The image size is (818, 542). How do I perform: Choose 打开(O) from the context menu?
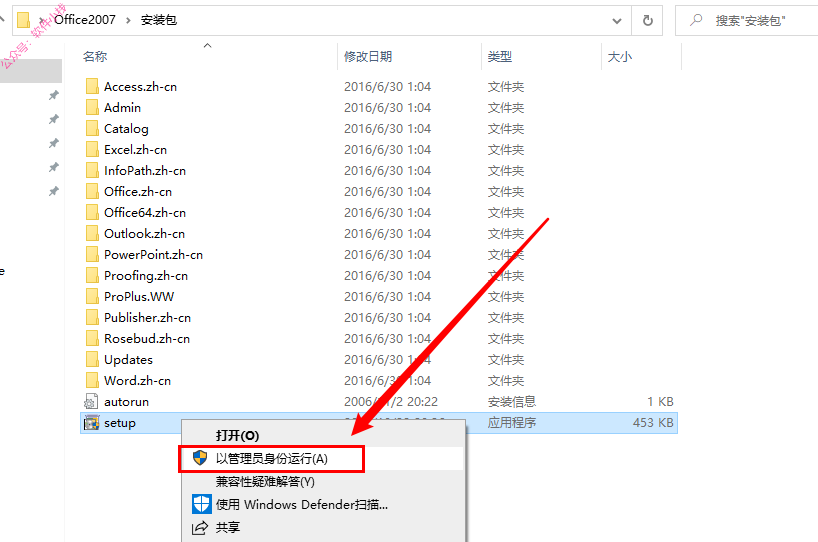coord(237,436)
